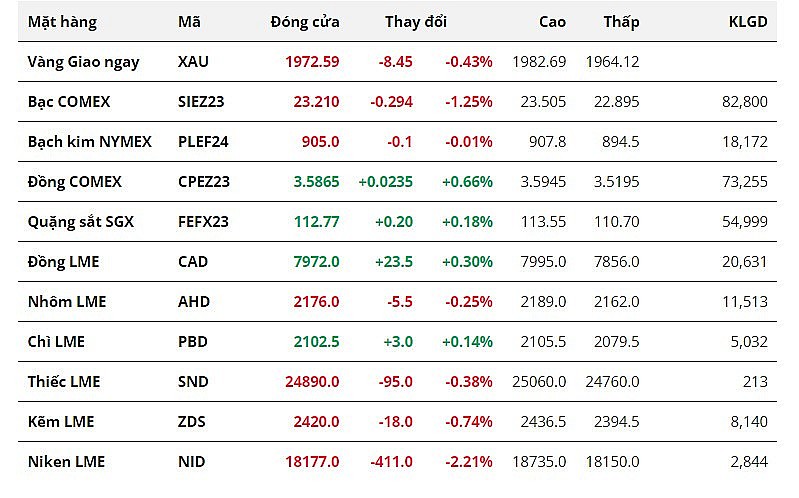Click the 'KLGD' column header

[x=748, y=22]
